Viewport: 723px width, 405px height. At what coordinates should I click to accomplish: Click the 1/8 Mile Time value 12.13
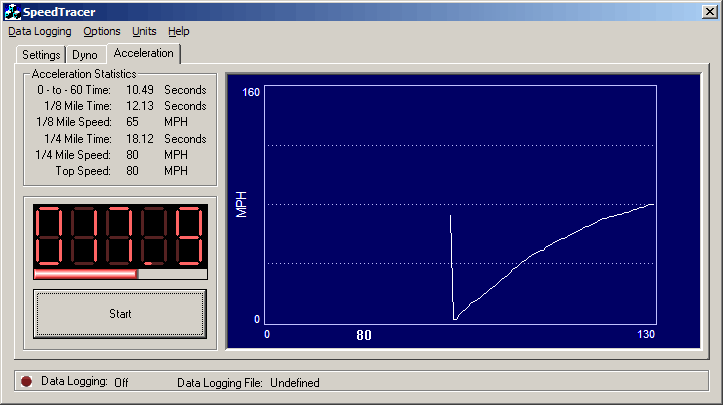140,106
